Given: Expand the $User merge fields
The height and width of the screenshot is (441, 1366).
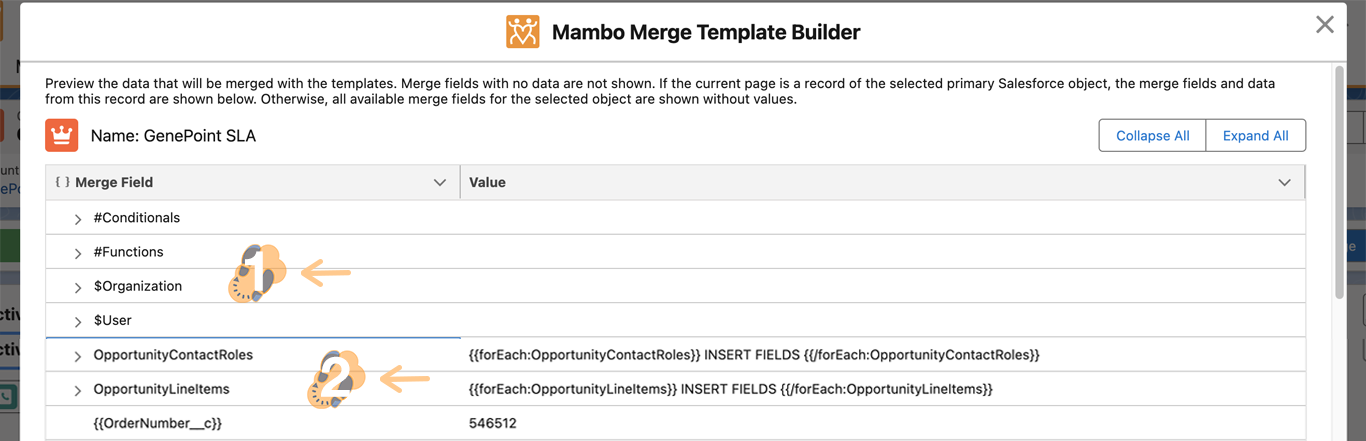Looking at the screenshot, I should coord(78,322).
